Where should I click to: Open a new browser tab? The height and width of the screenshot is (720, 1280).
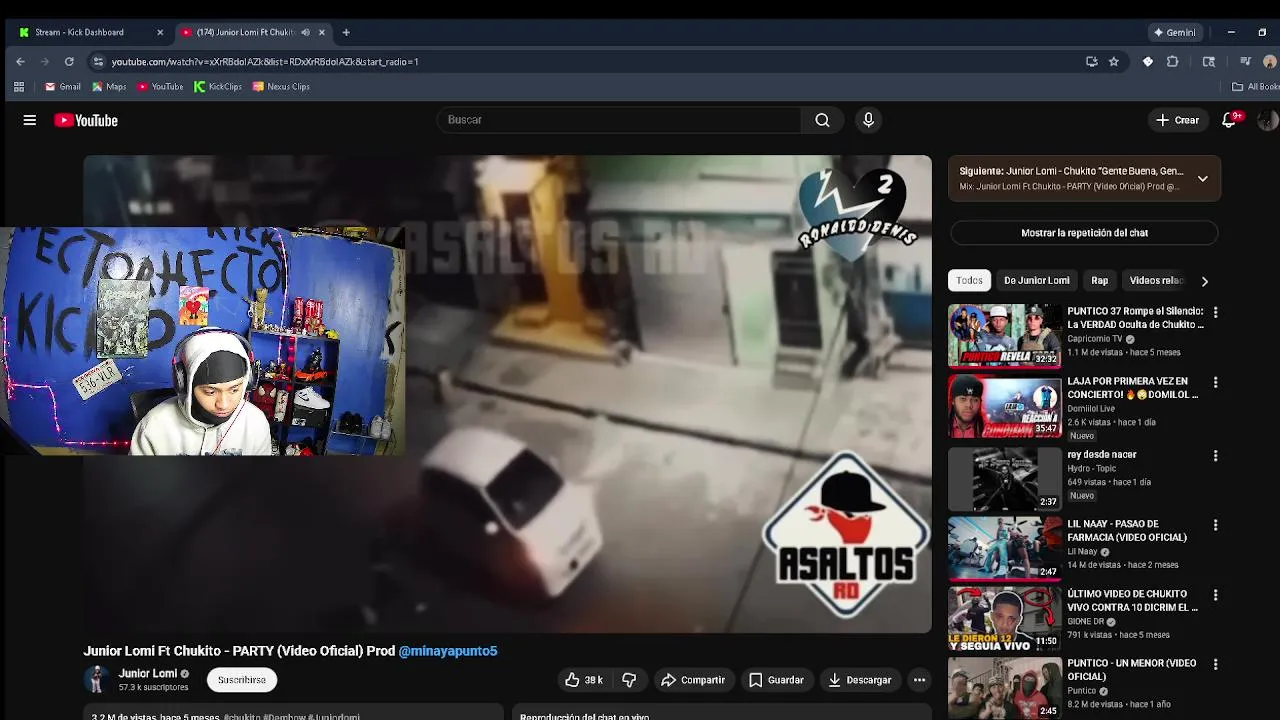pos(346,32)
